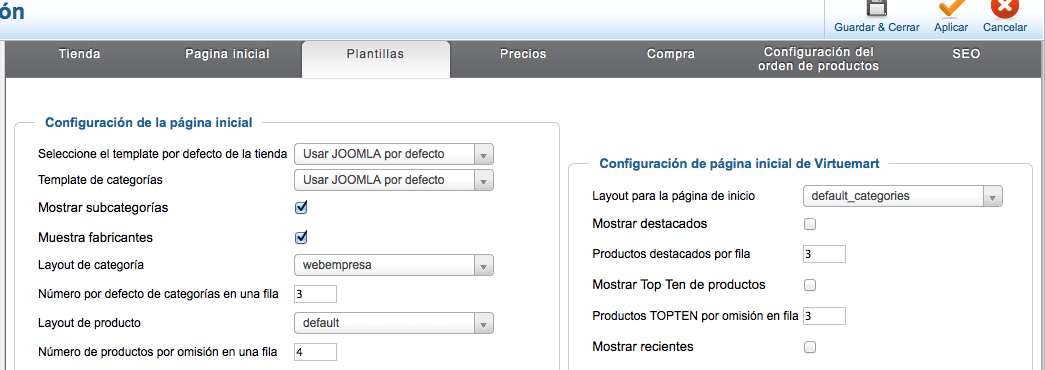Click the Aplicar checkmark icon
Image resolution: width=1045 pixels, height=370 pixels.
click(952, 8)
